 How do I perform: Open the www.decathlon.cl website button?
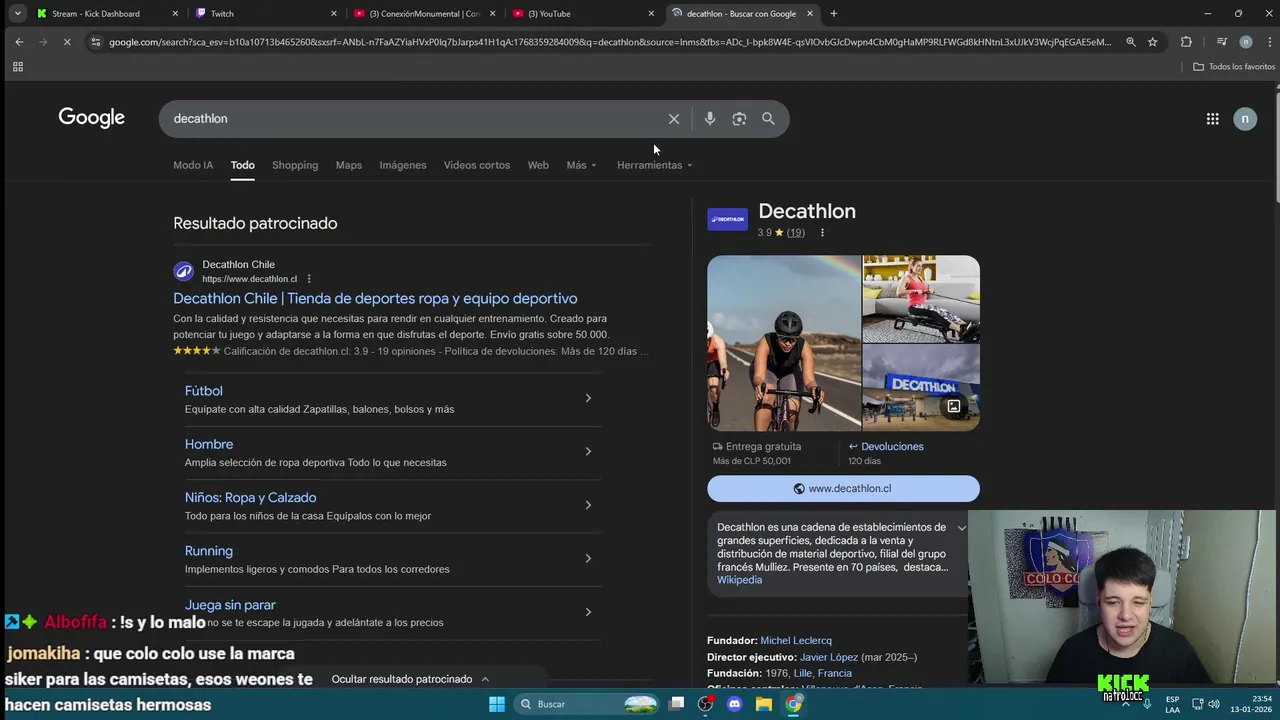point(843,489)
